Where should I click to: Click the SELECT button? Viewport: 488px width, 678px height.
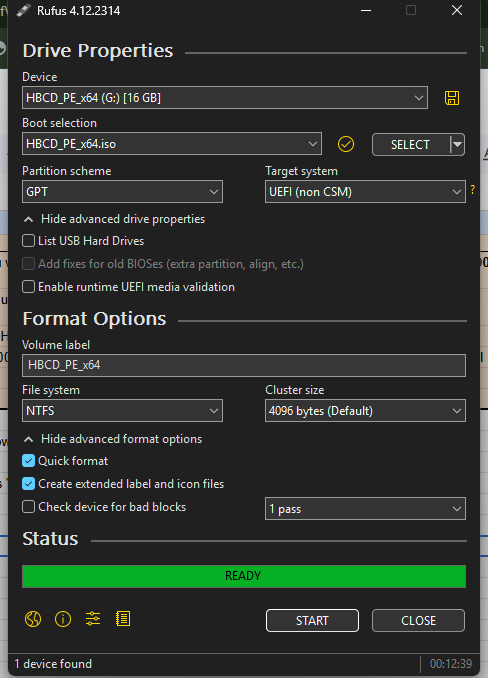(x=411, y=144)
